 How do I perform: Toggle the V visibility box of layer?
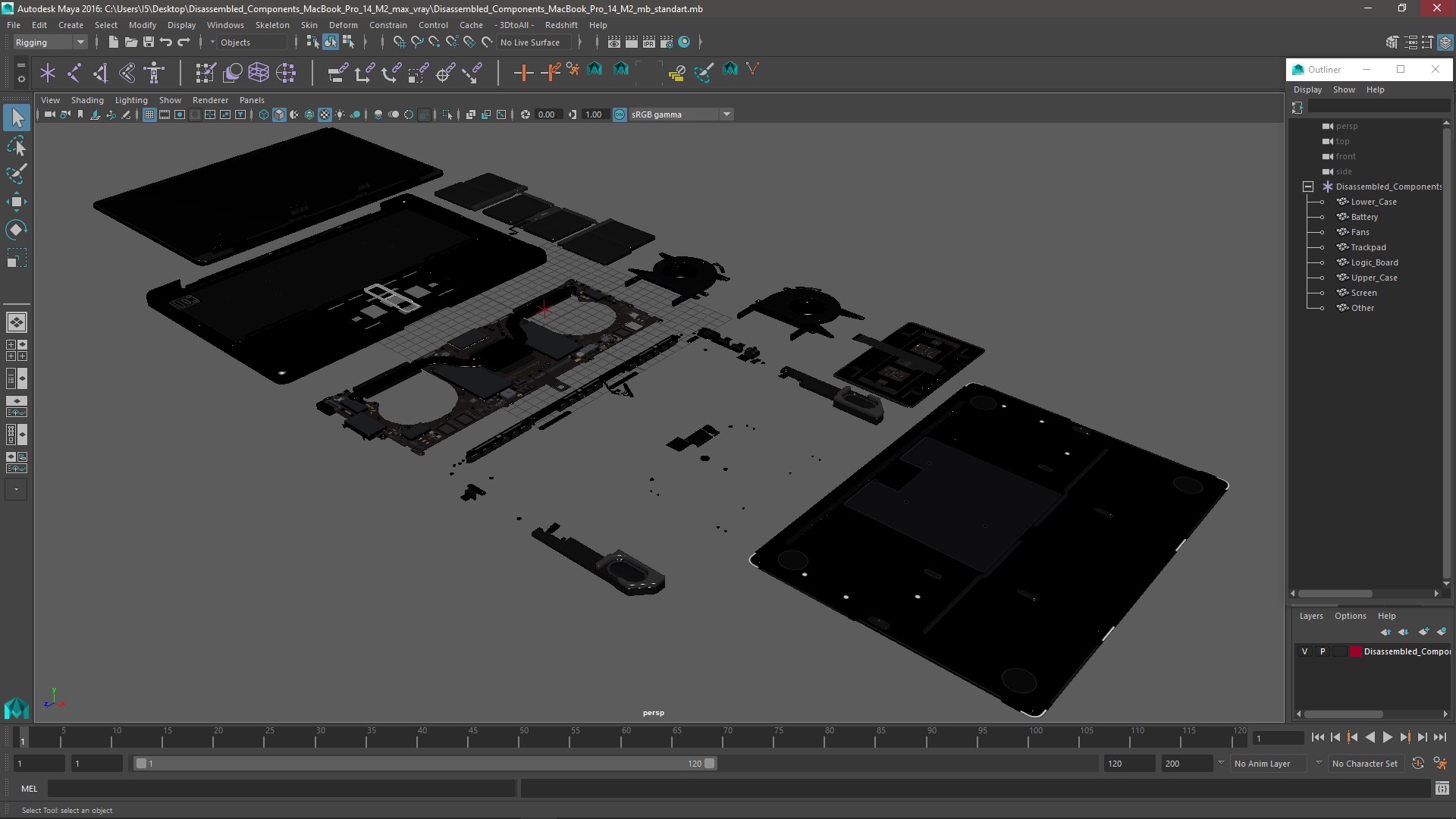[1305, 651]
